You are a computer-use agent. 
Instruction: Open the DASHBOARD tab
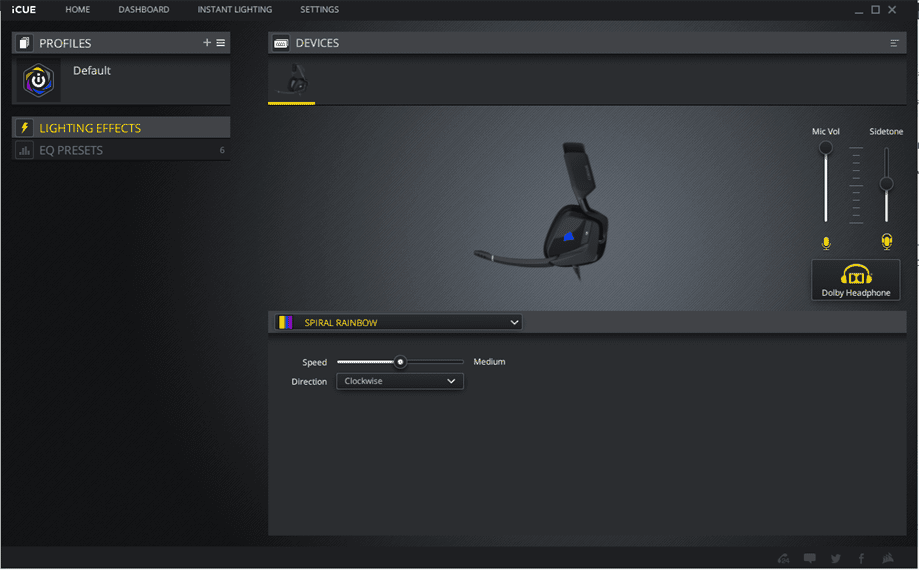144,9
